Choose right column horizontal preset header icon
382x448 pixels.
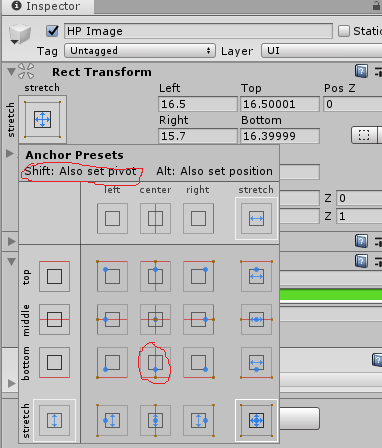click(199, 219)
